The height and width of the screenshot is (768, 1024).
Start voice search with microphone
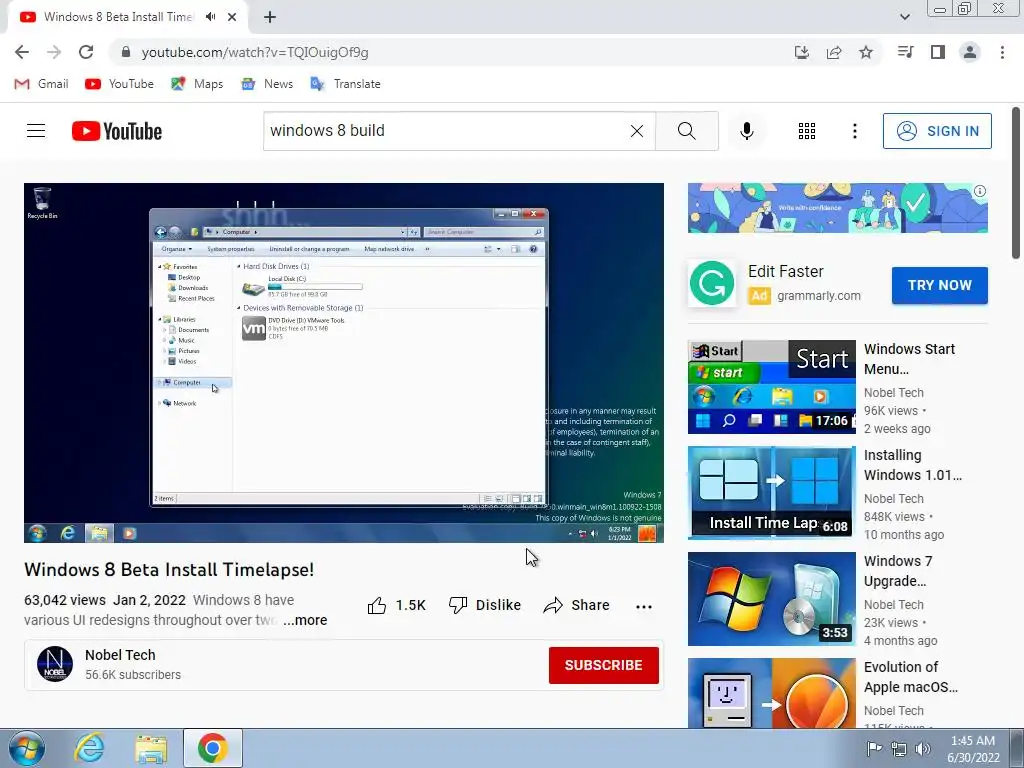point(746,131)
